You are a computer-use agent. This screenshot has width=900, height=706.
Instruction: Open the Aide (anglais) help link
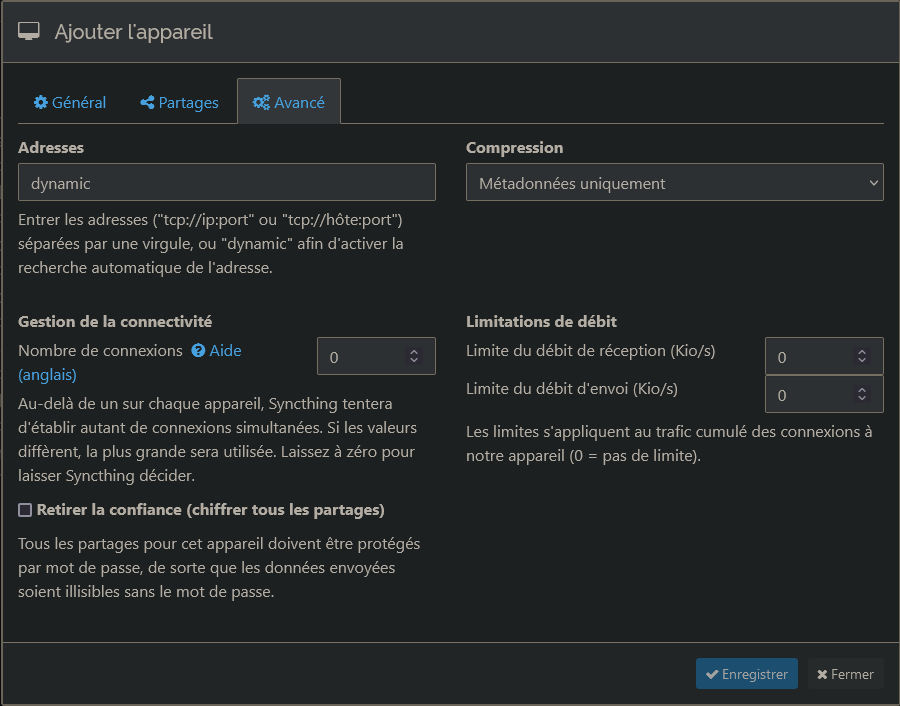tap(224, 351)
